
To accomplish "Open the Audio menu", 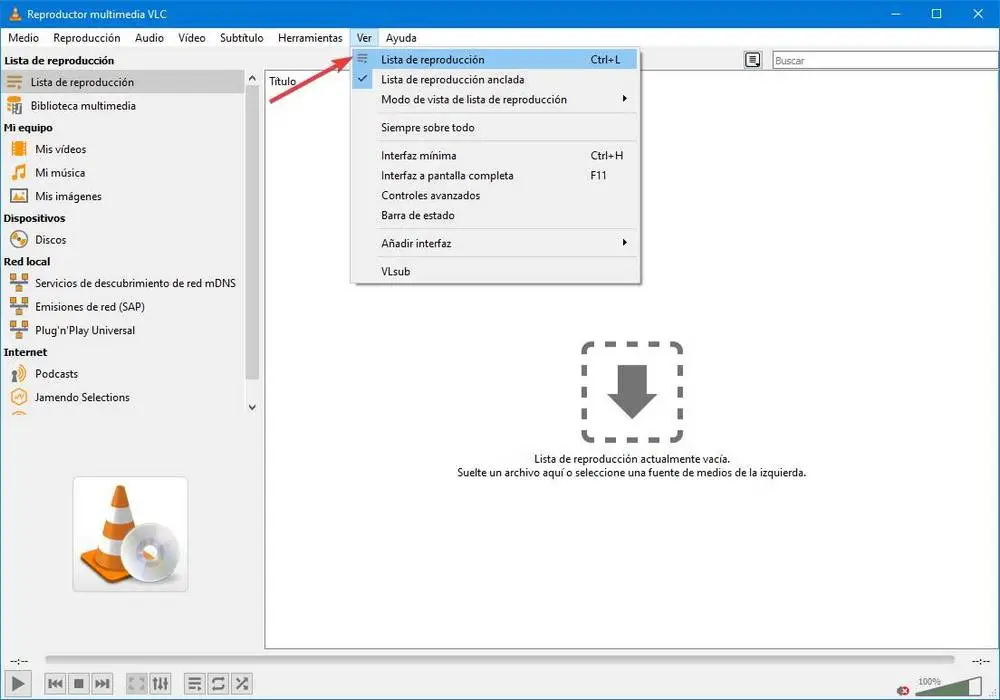I will (149, 38).
